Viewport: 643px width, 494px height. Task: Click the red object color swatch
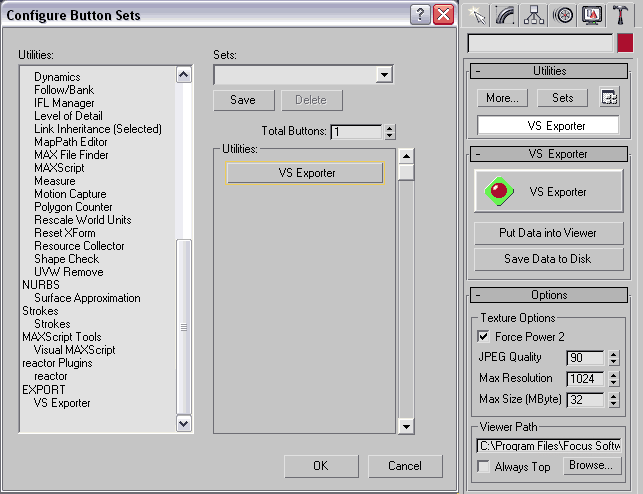[625, 43]
